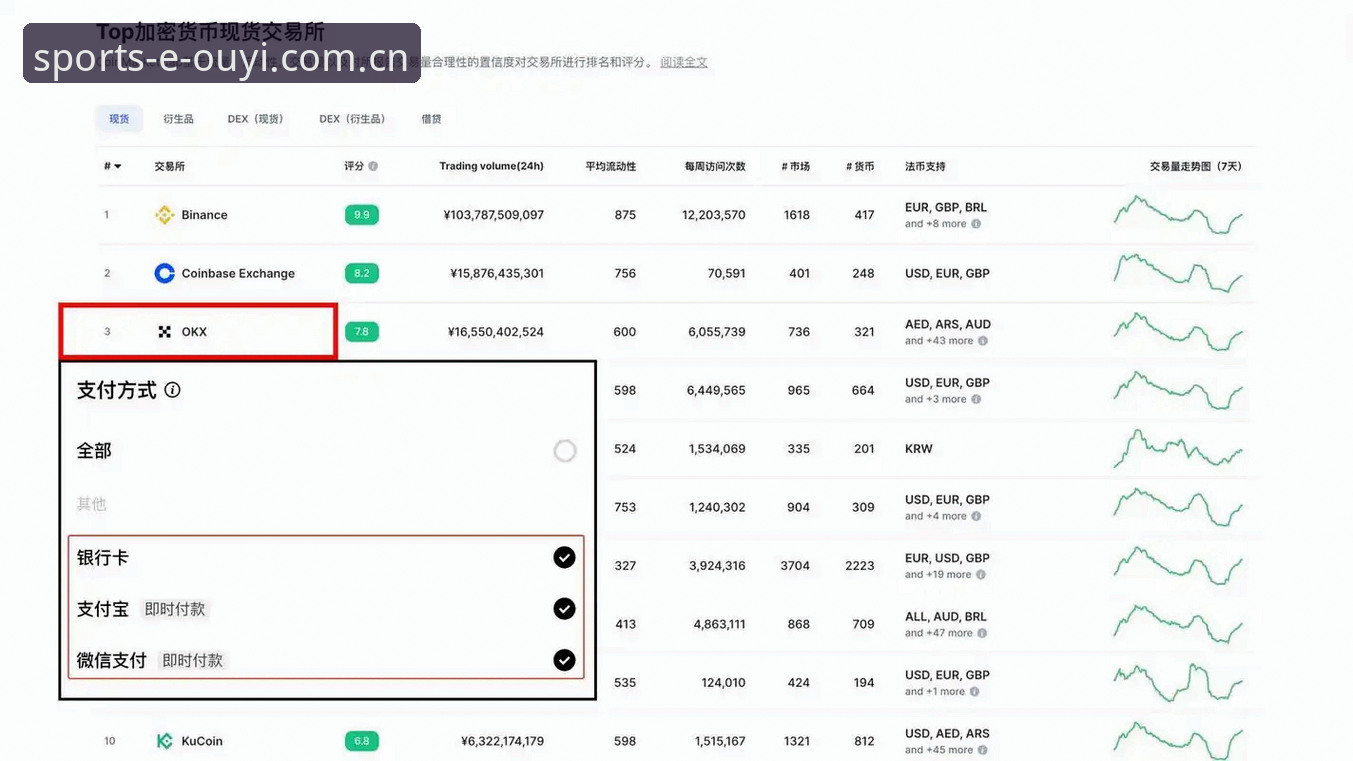The width and height of the screenshot is (1353, 761).
Task: Click info icon beside 评分 header
Action: pos(373,166)
